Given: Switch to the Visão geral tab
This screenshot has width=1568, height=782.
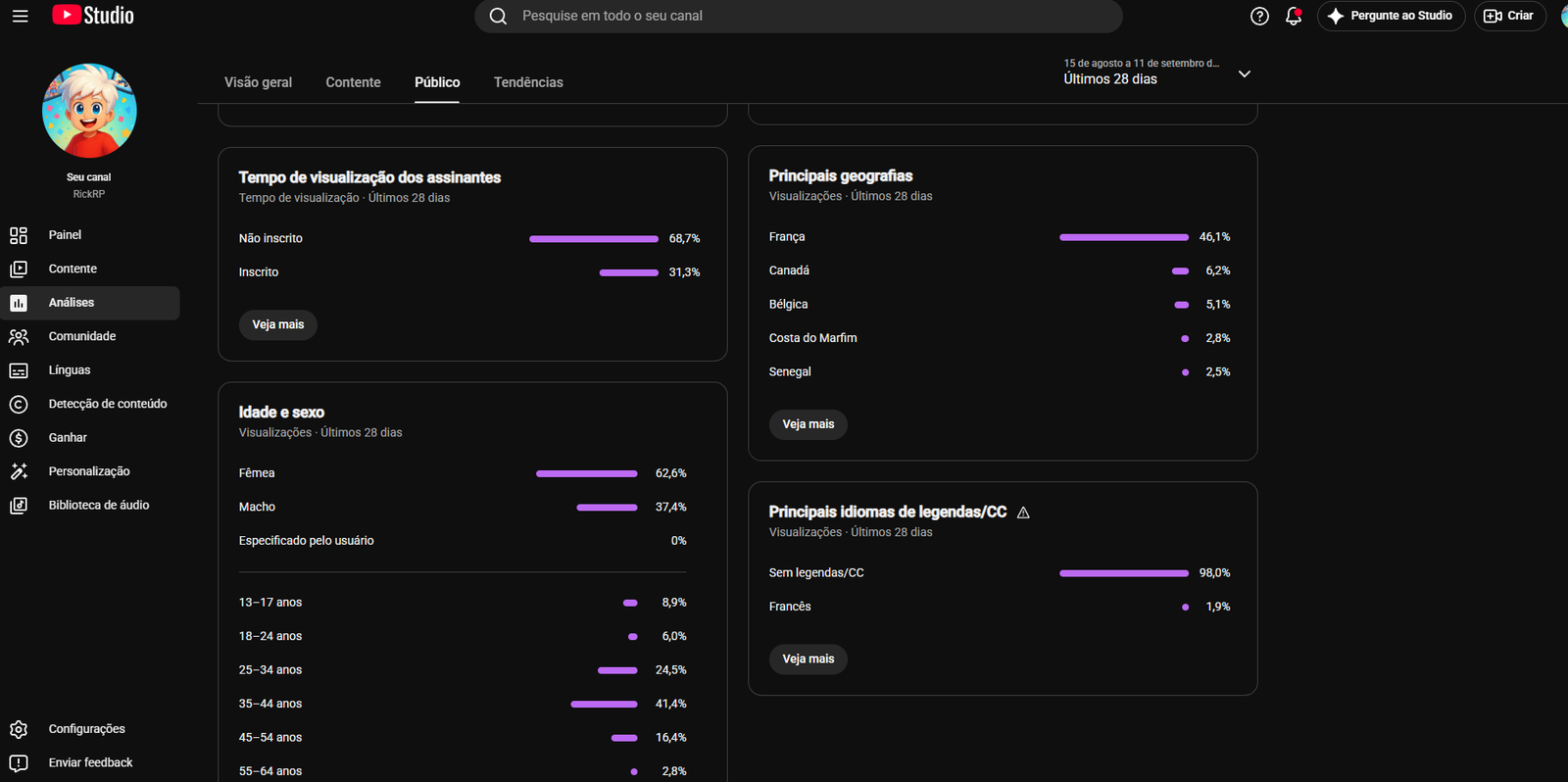Looking at the screenshot, I should (258, 82).
